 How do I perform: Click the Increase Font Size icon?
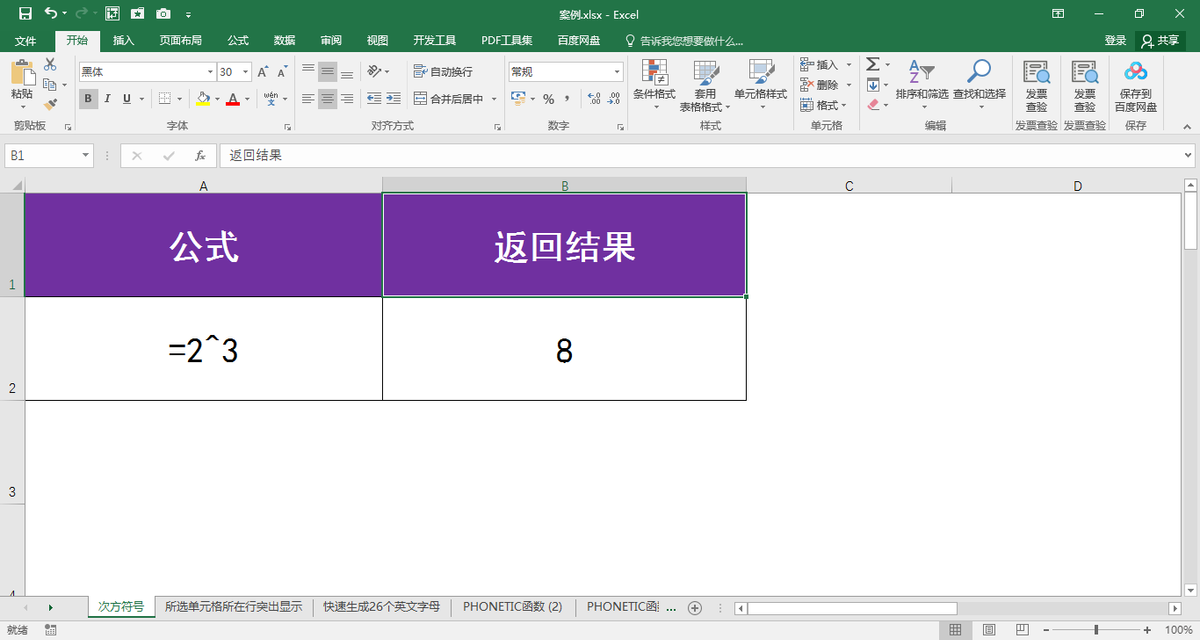pos(263,72)
